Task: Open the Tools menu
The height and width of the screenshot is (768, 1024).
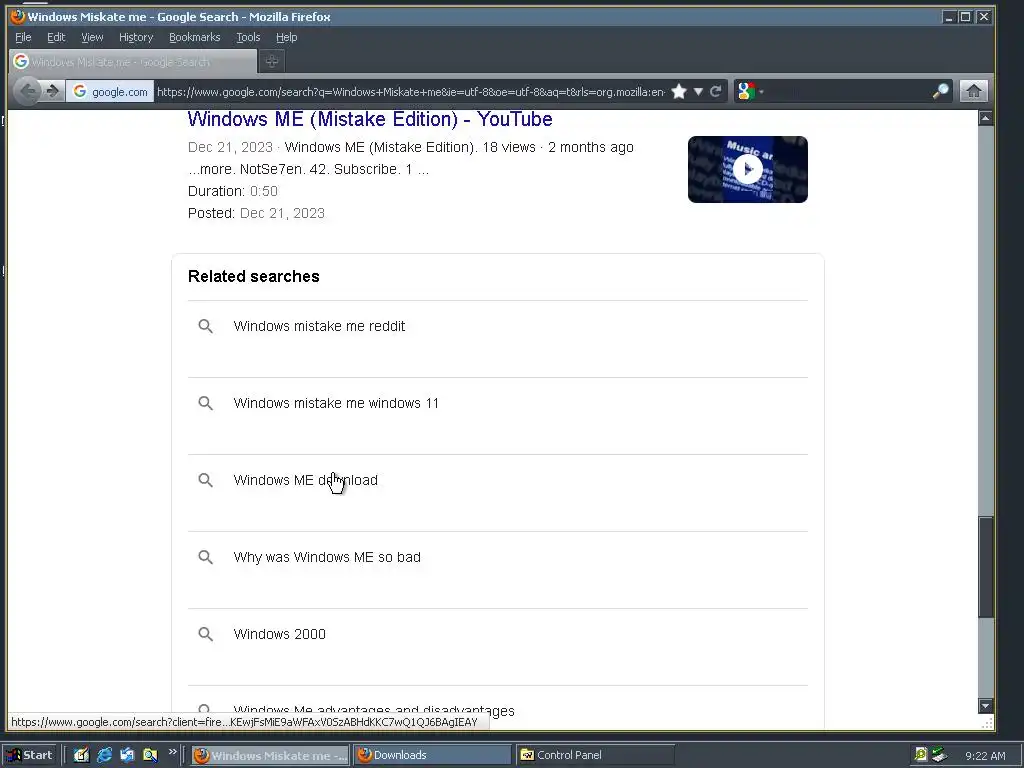Action: (248, 37)
